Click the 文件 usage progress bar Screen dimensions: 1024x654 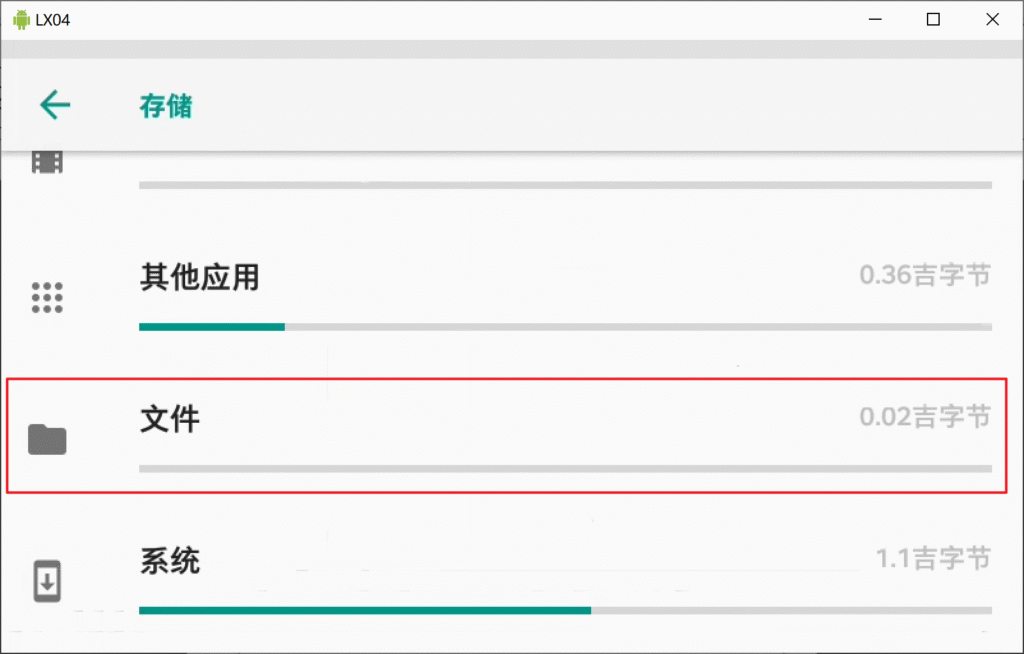[566, 468]
